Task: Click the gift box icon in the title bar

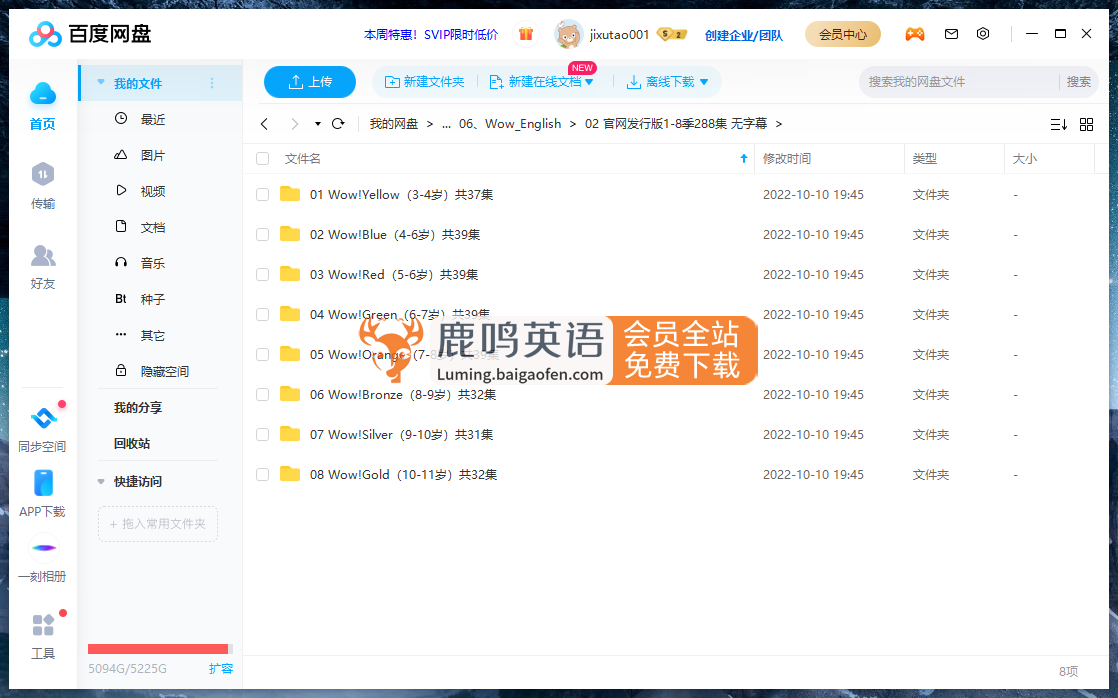Action: click(x=525, y=34)
